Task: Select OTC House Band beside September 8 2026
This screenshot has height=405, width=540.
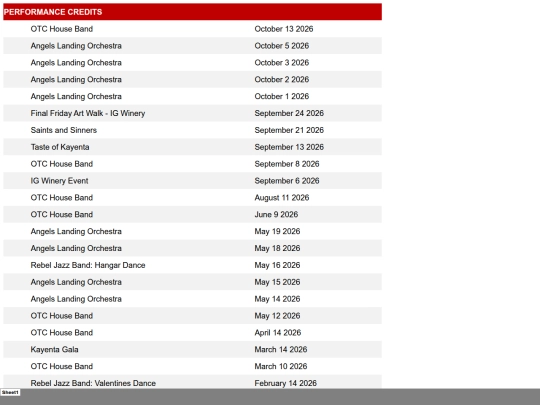Action: 62,164
